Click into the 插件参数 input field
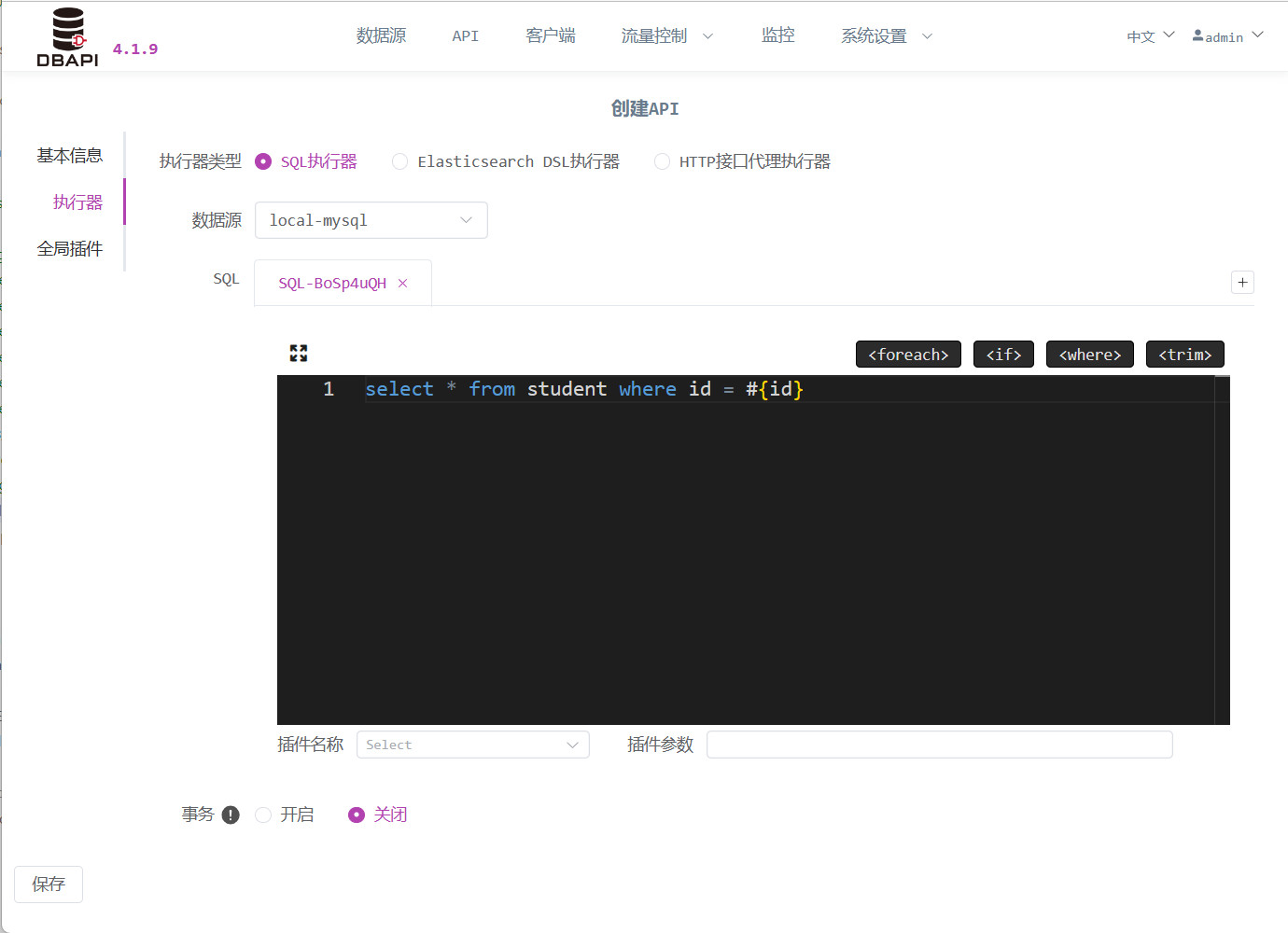 [x=940, y=745]
